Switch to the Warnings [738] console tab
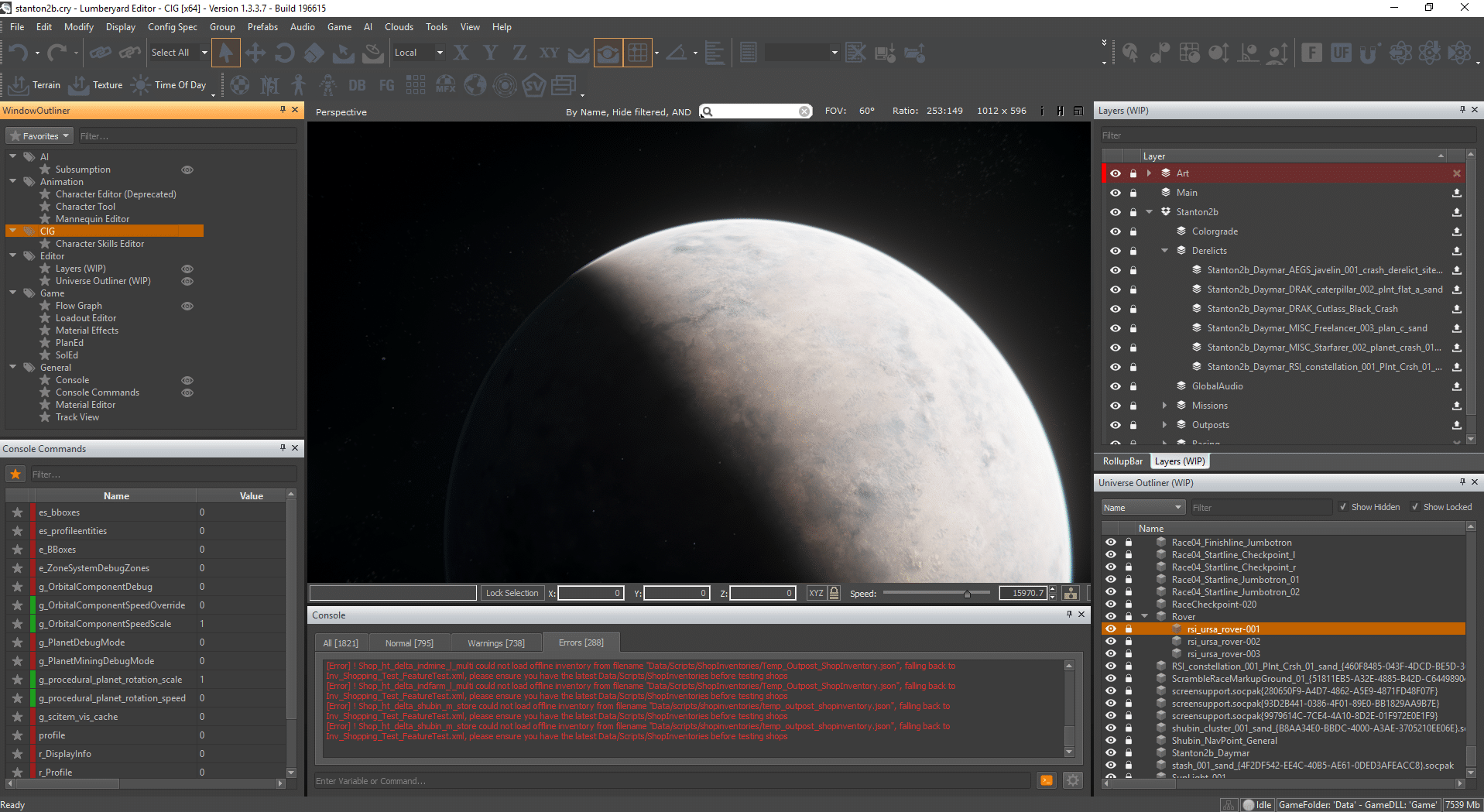1484x812 pixels. point(495,643)
